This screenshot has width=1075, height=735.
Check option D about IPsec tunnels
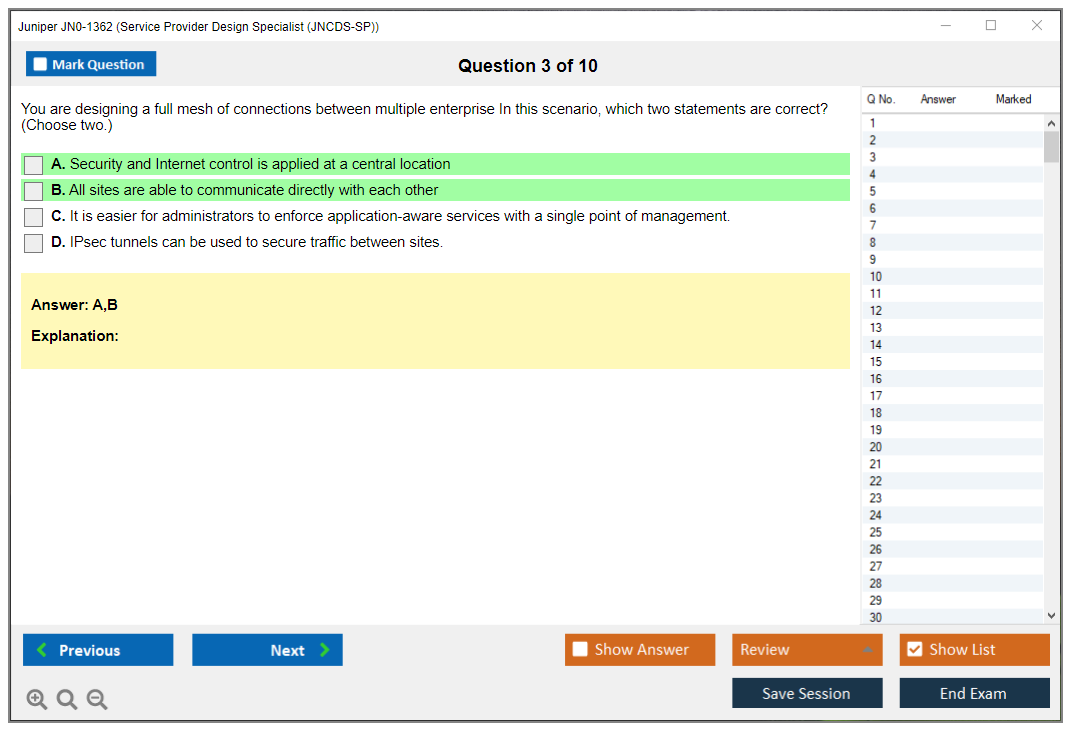pos(34,243)
